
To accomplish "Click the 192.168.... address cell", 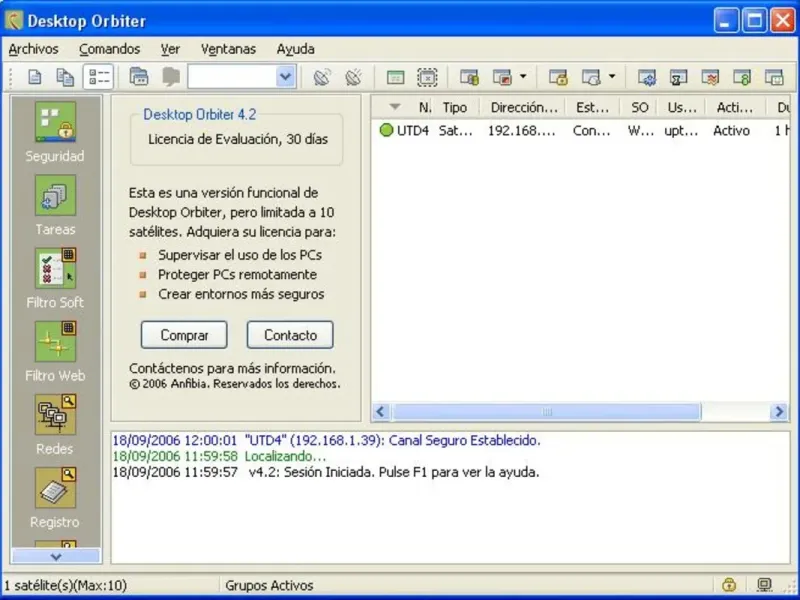I will tap(522, 131).
